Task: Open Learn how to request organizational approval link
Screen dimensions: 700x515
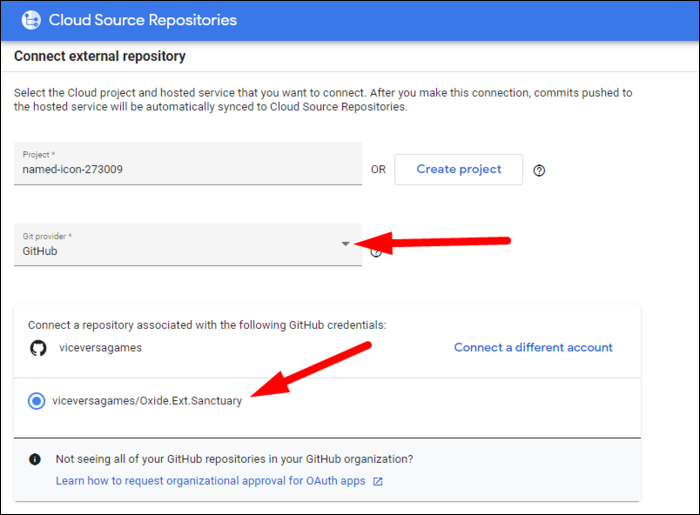Action: click(x=210, y=481)
